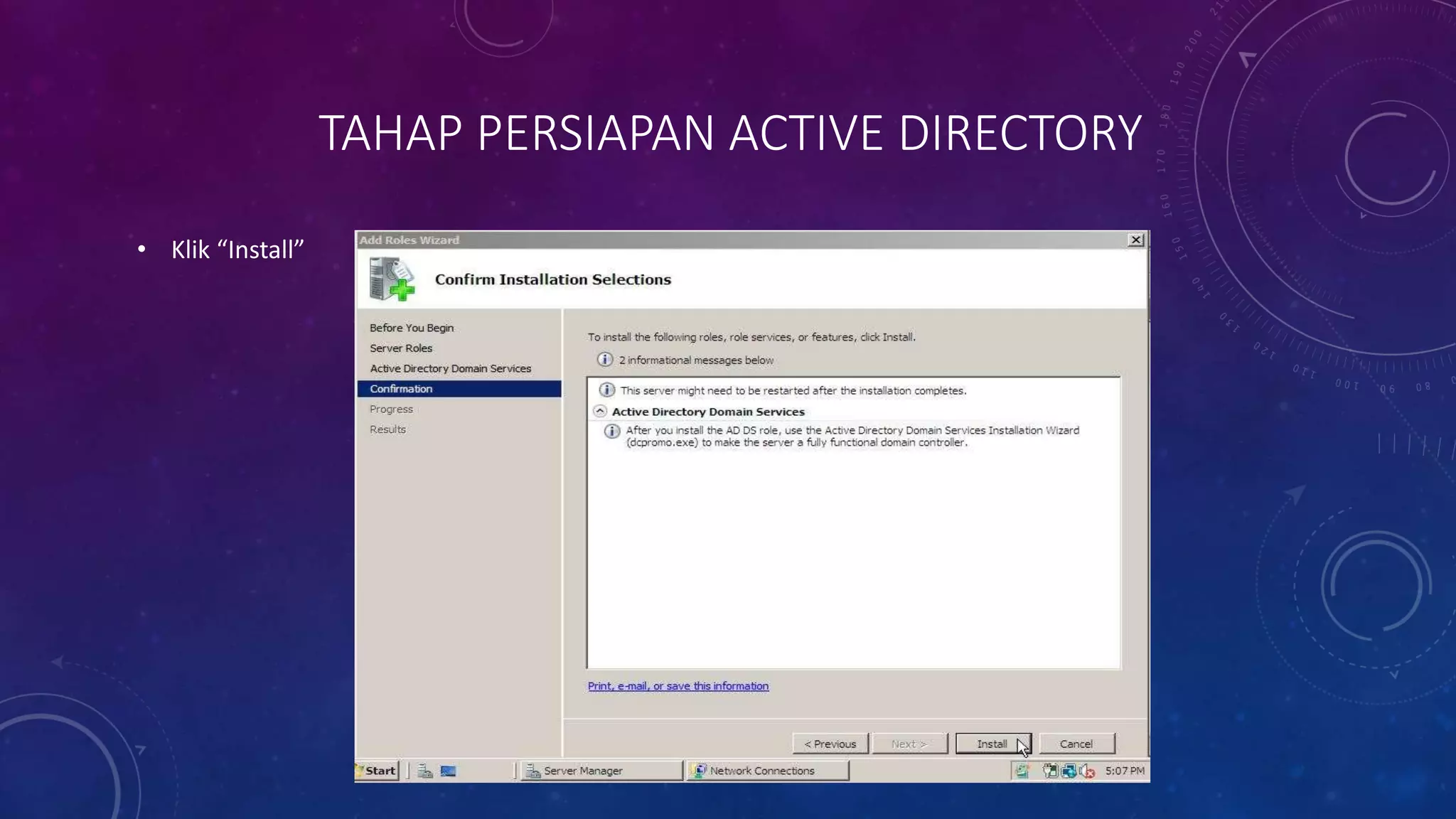Switch to Network Connections taskbar window
This screenshot has width=1456, height=819.
click(x=767, y=771)
